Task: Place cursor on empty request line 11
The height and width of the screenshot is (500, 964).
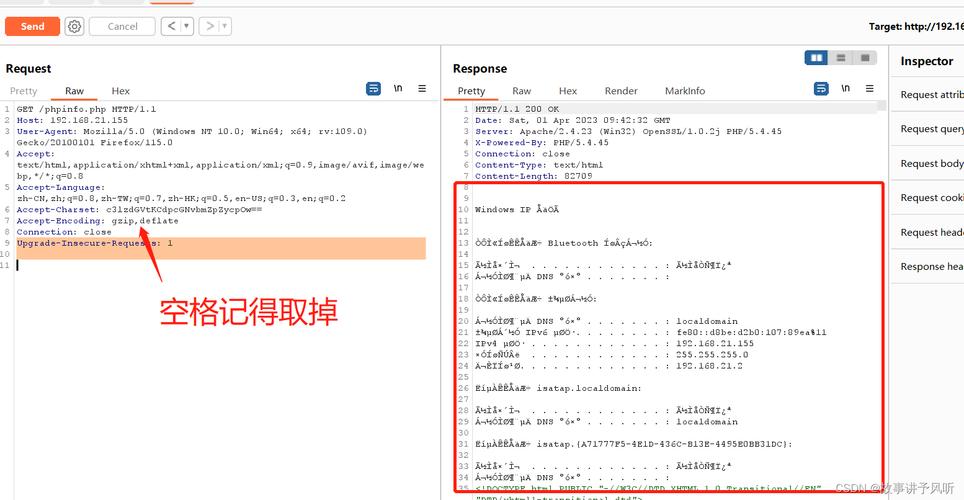Action: (221, 265)
